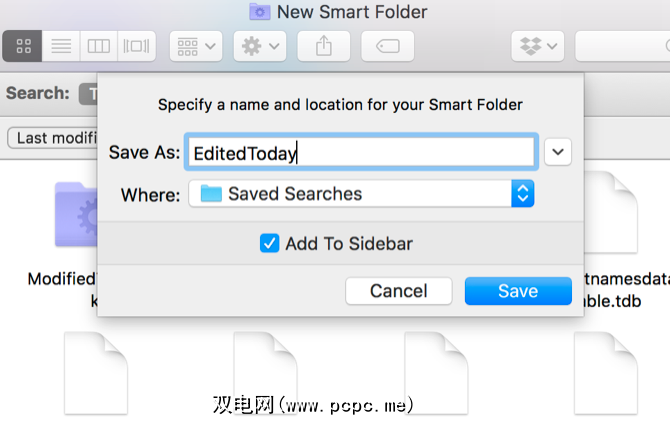Select the Last modified search criterion popup
Viewport: 670px width, 428px height.
point(50,138)
